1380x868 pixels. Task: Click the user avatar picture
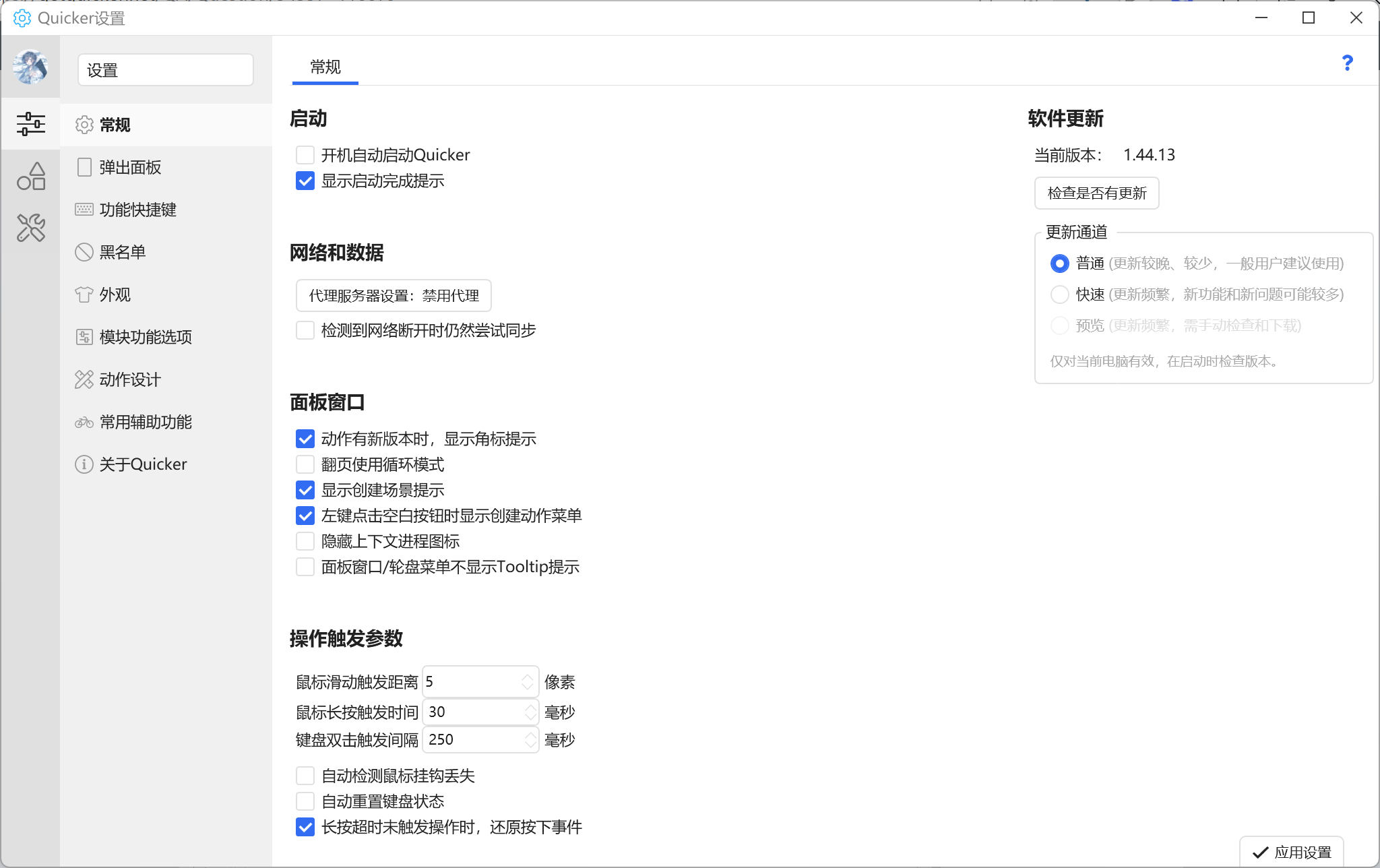(x=30, y=67)
